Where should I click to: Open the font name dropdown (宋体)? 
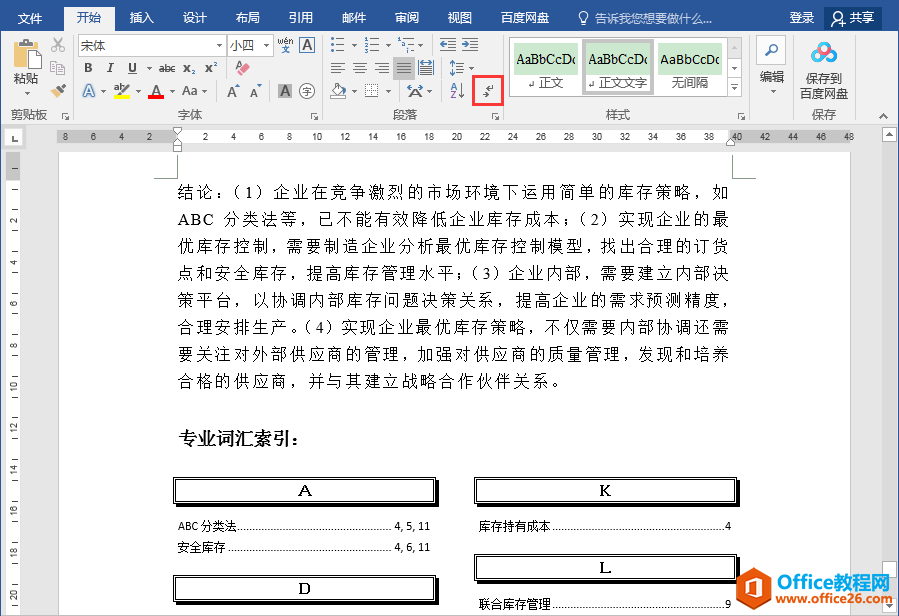[220, 45]
